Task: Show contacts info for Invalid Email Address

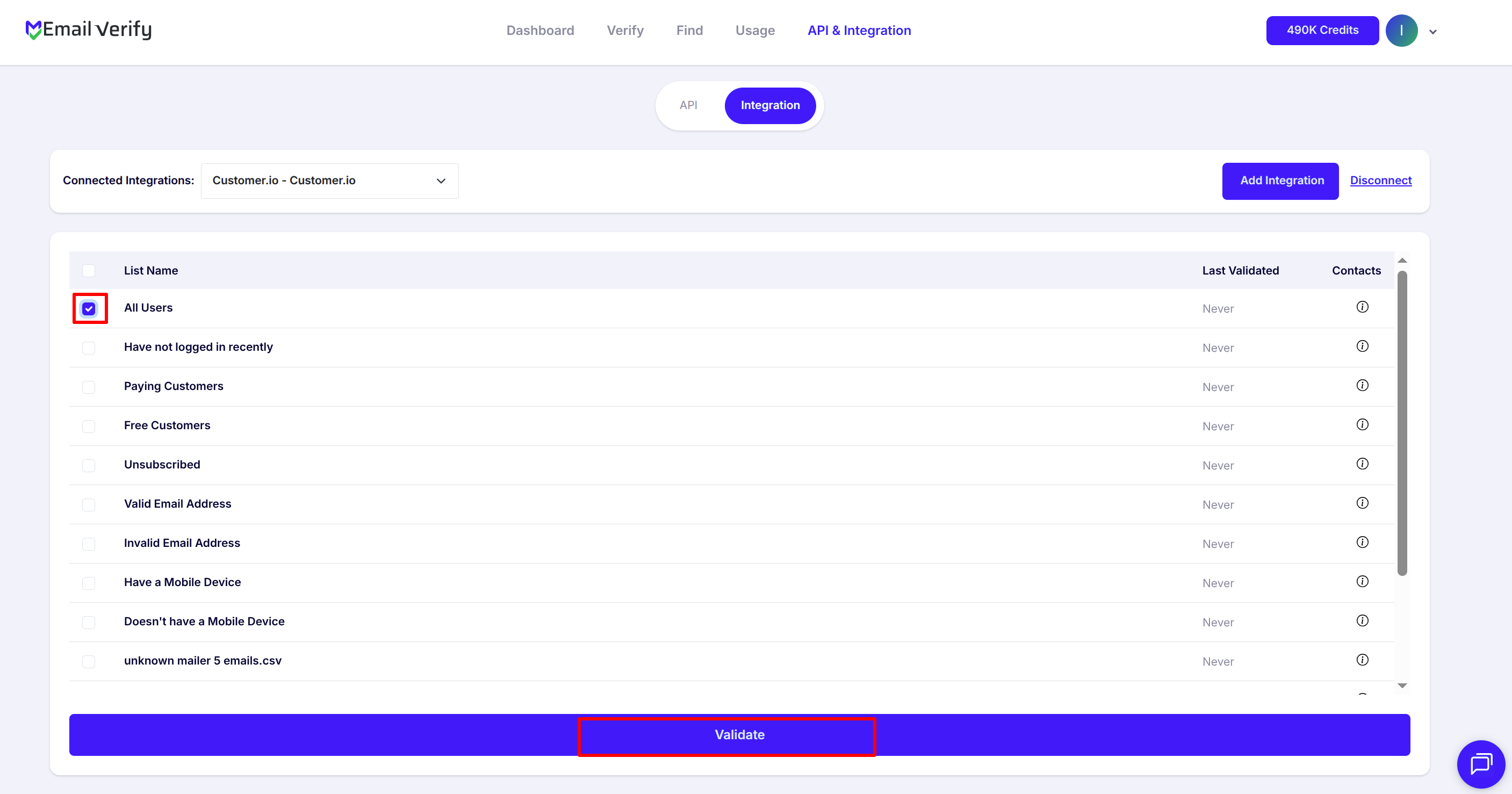Action: click(x=1362, y=542)
